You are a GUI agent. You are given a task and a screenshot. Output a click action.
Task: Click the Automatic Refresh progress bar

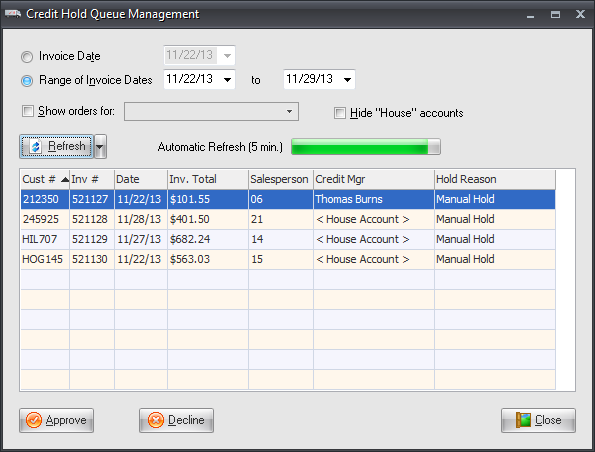point(366,147)
